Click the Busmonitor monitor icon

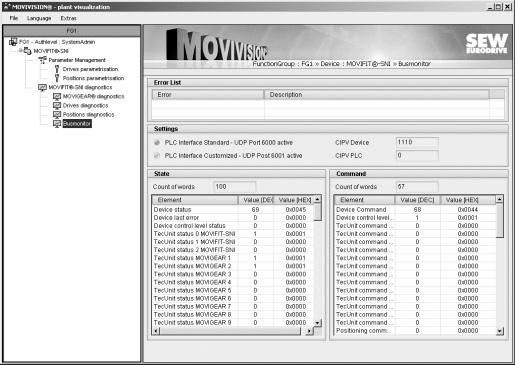[57, 124]
